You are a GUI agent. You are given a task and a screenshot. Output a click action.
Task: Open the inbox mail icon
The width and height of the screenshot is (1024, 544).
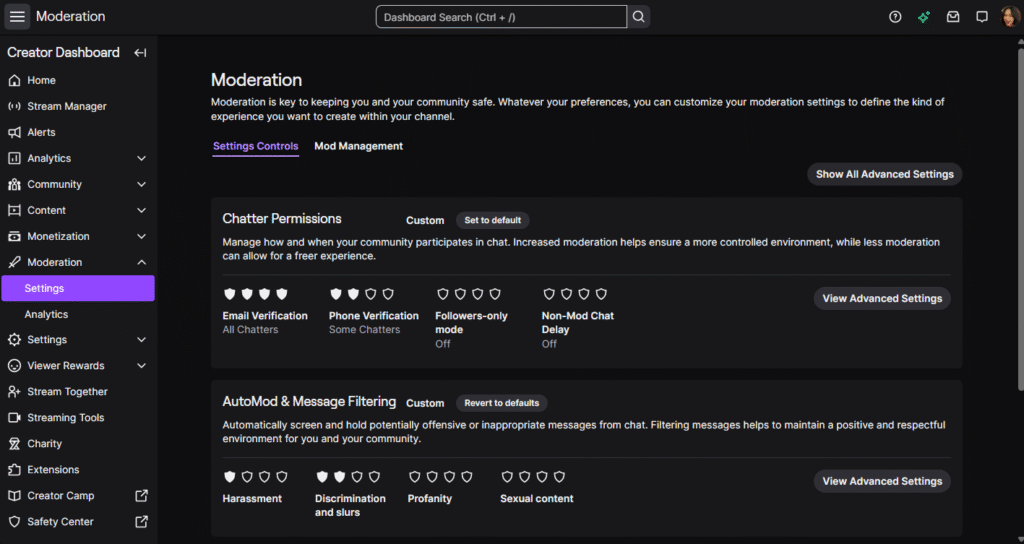tap(953, 17)
